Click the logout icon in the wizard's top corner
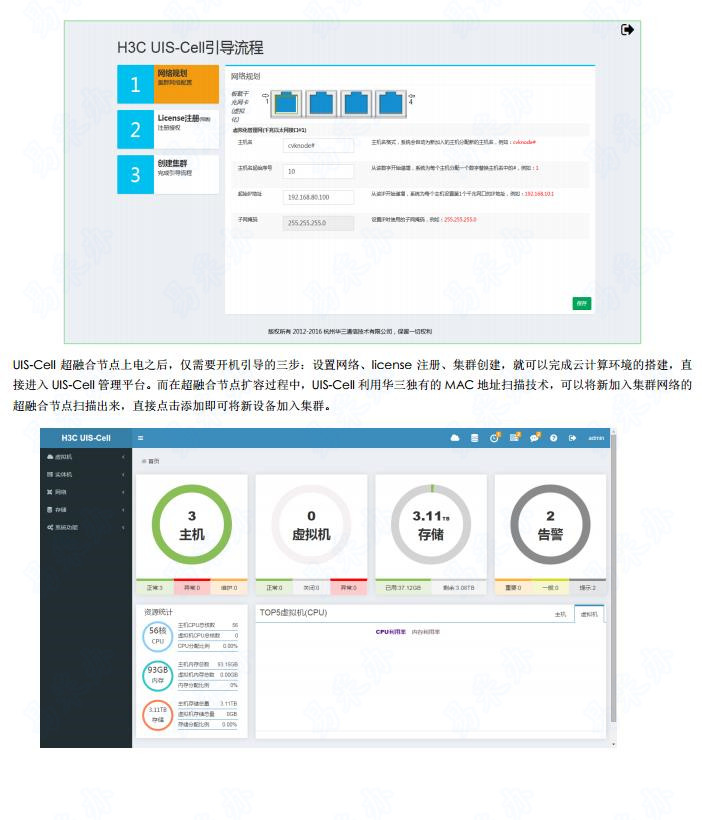The width and height of the screenshot is (702, 820). [627, 30]
